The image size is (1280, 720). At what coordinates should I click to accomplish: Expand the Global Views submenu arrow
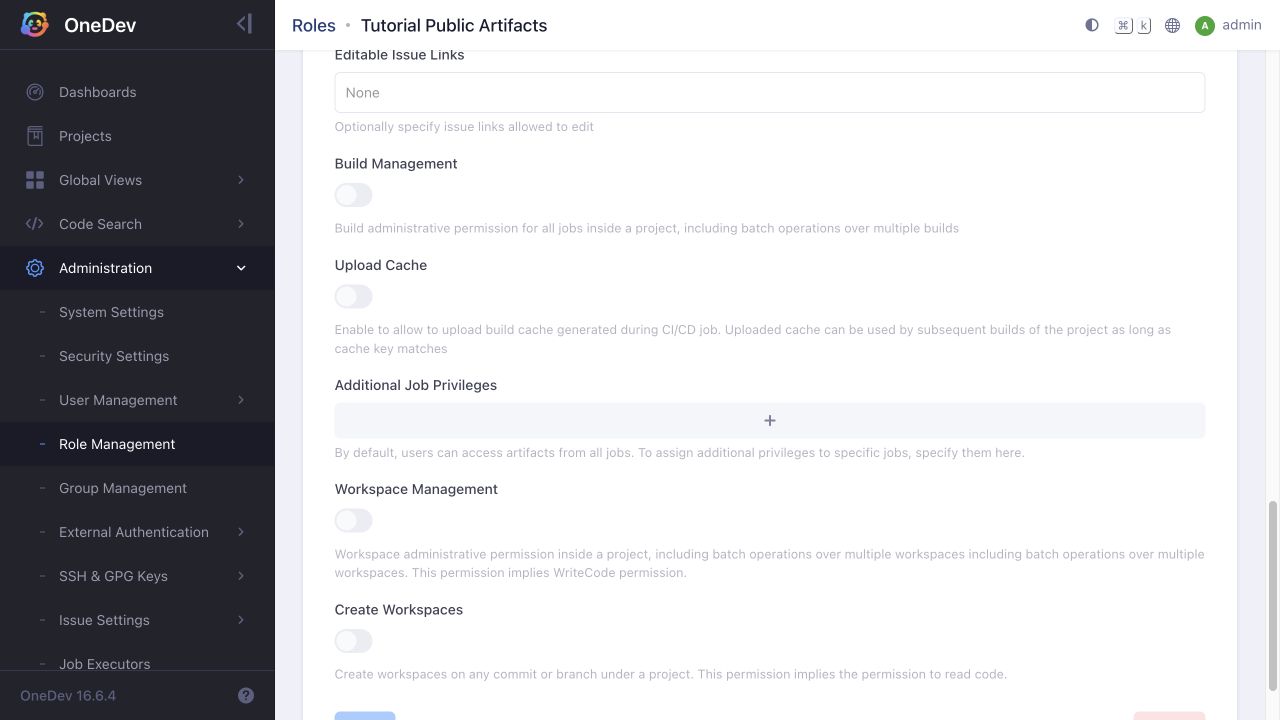coord(241,180)
